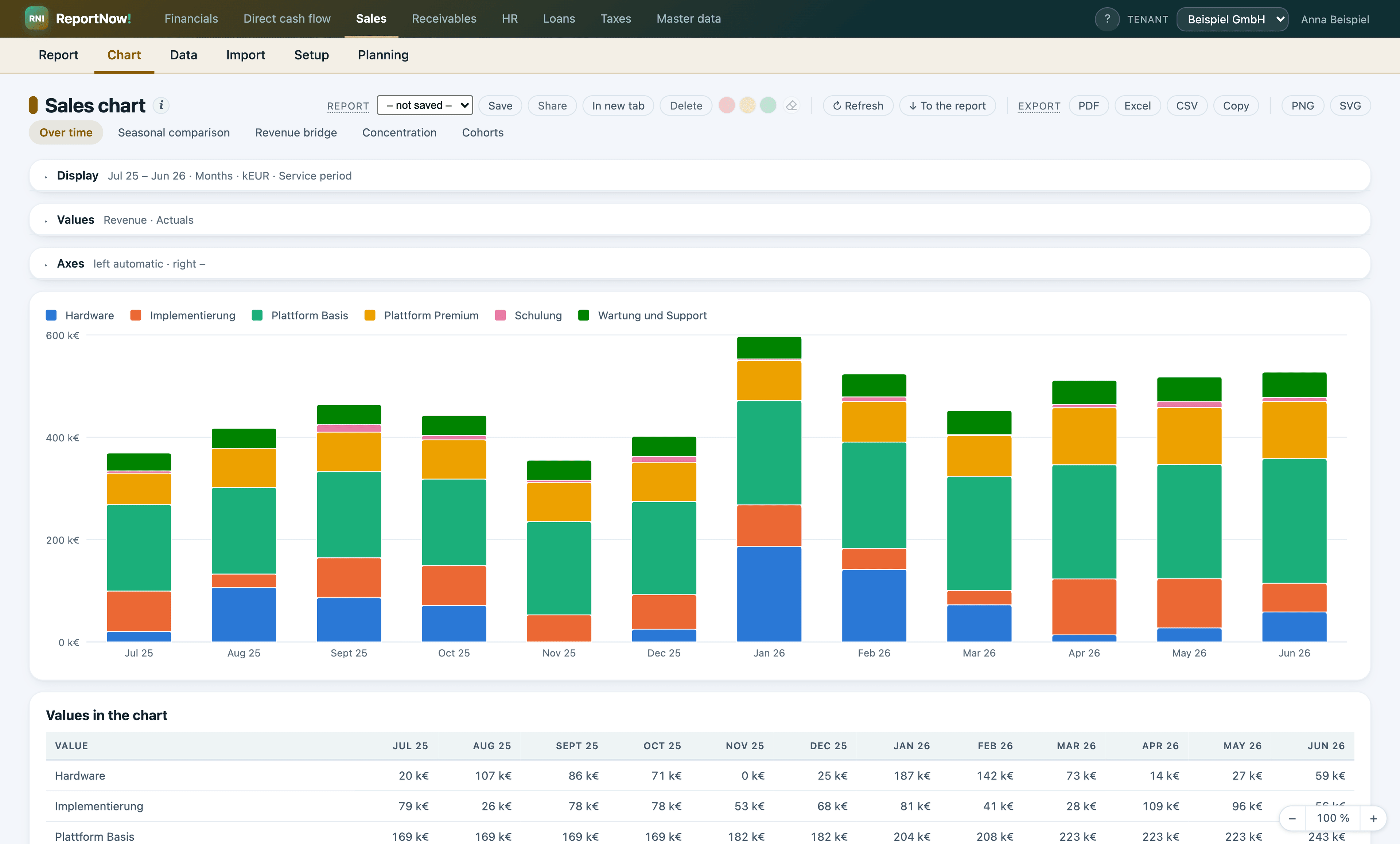
Task: Click the Share button
Action: pyautogui.click(x=552, y=106)
